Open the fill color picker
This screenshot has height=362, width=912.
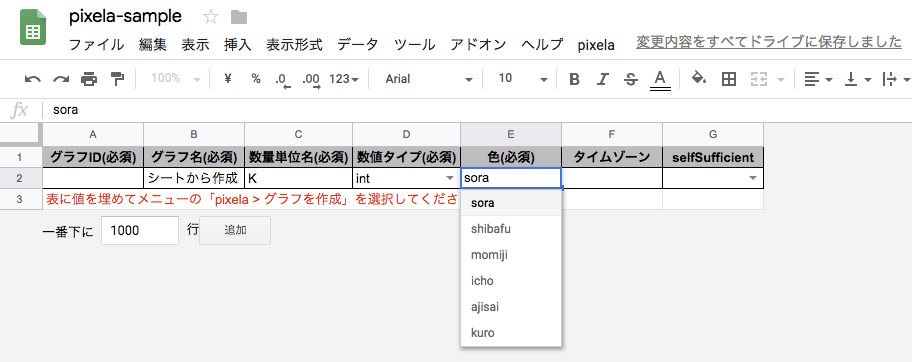699,79
